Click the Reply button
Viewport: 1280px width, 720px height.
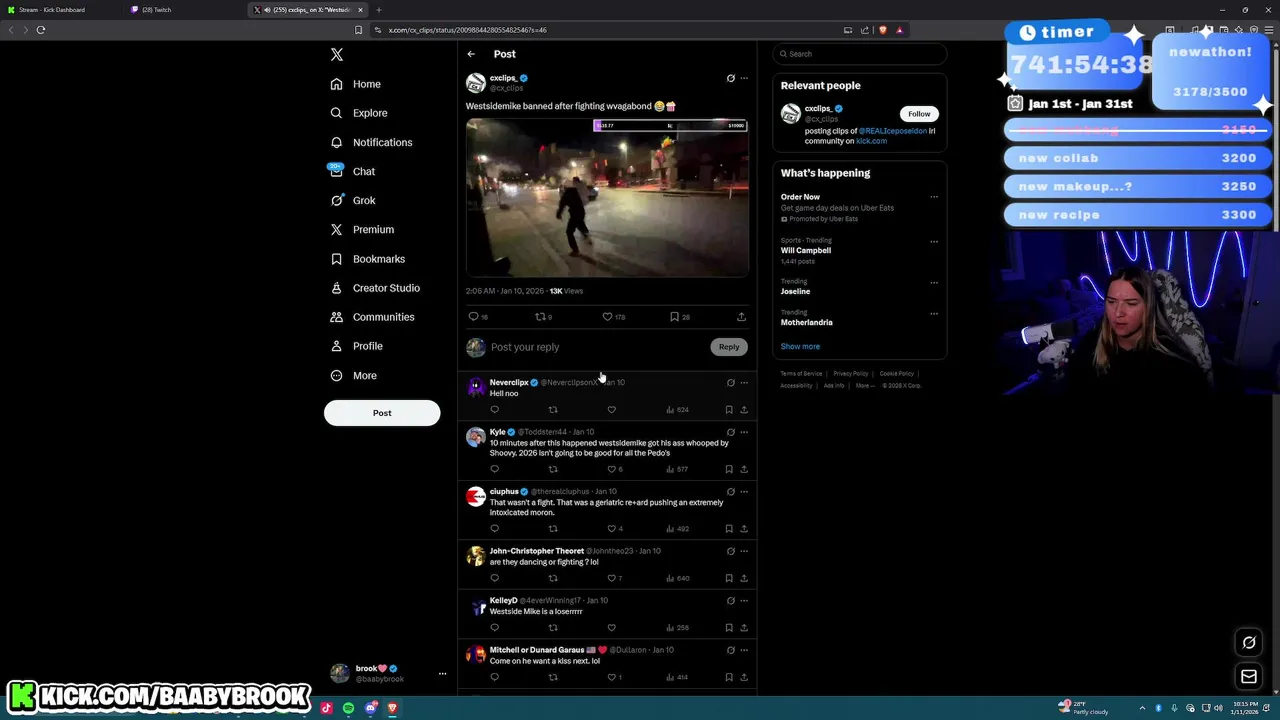729,347
